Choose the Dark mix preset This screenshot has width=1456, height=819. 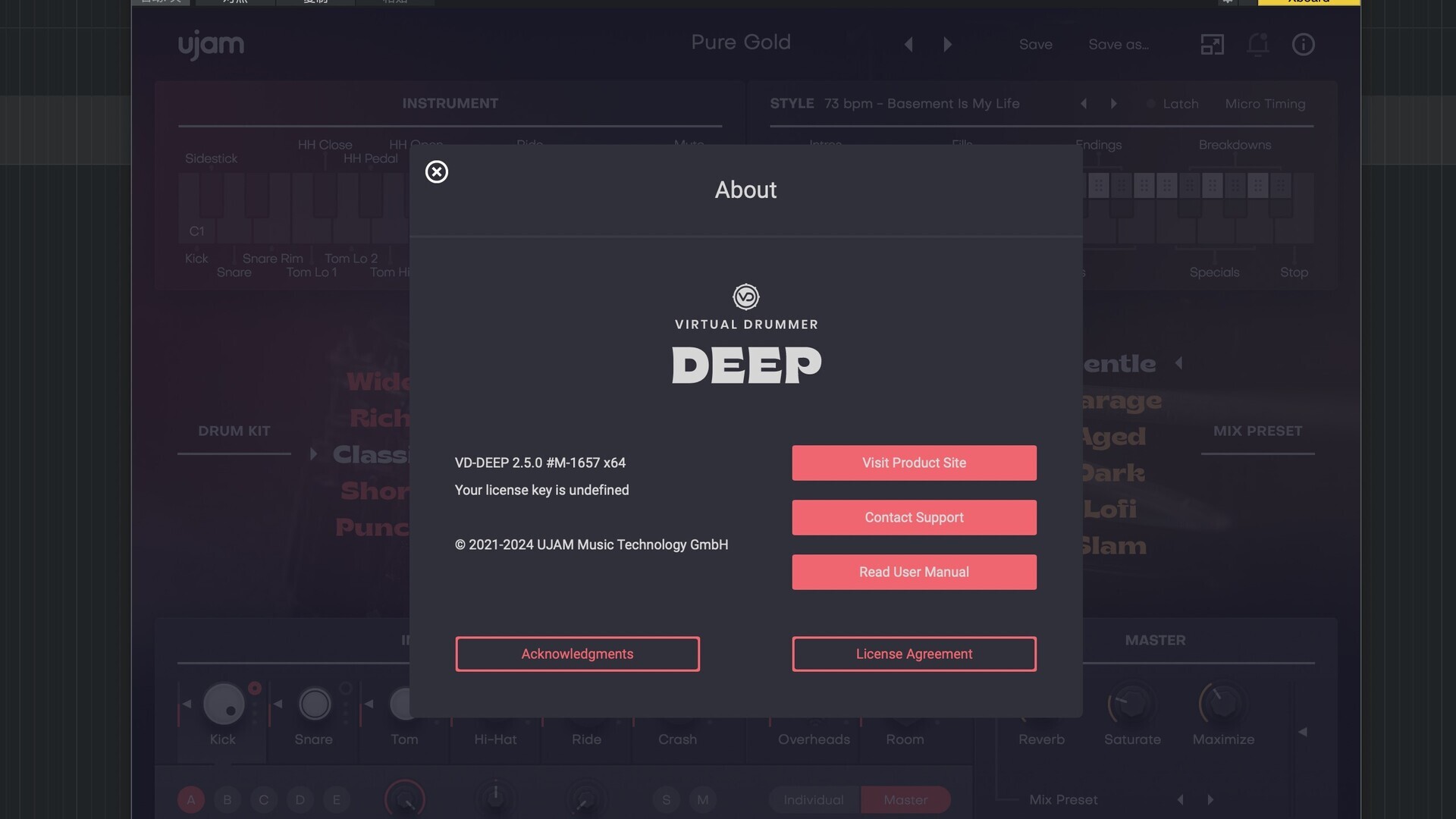tap(1113, 473)
